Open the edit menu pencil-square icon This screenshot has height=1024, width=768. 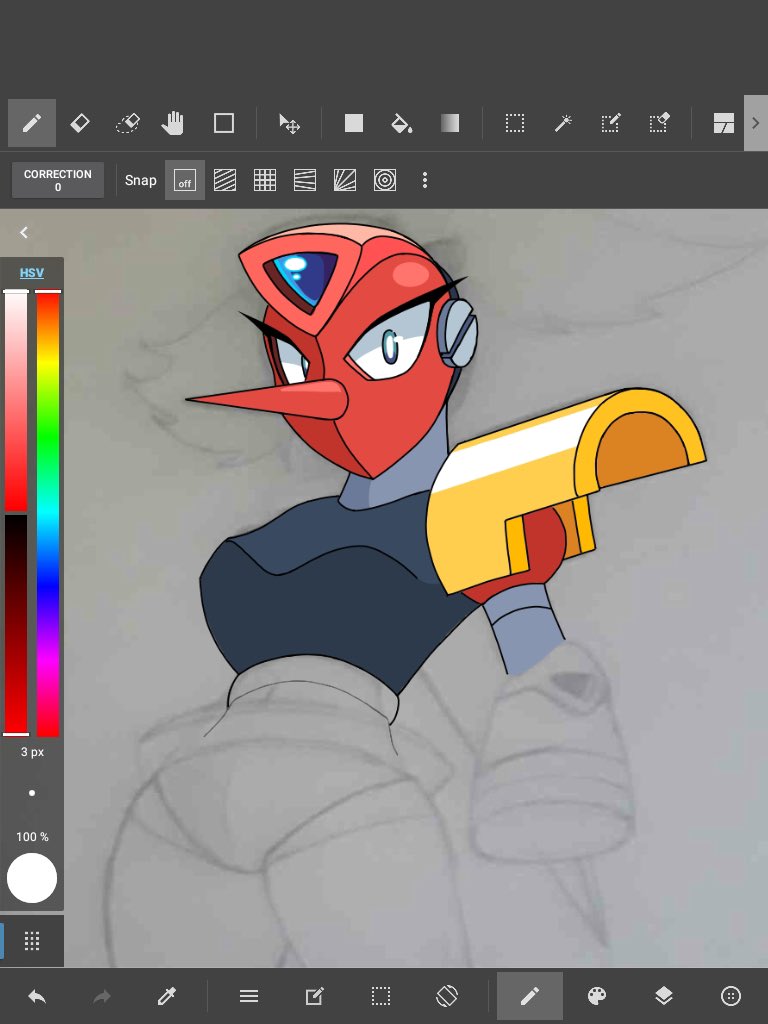coord(315,996)
